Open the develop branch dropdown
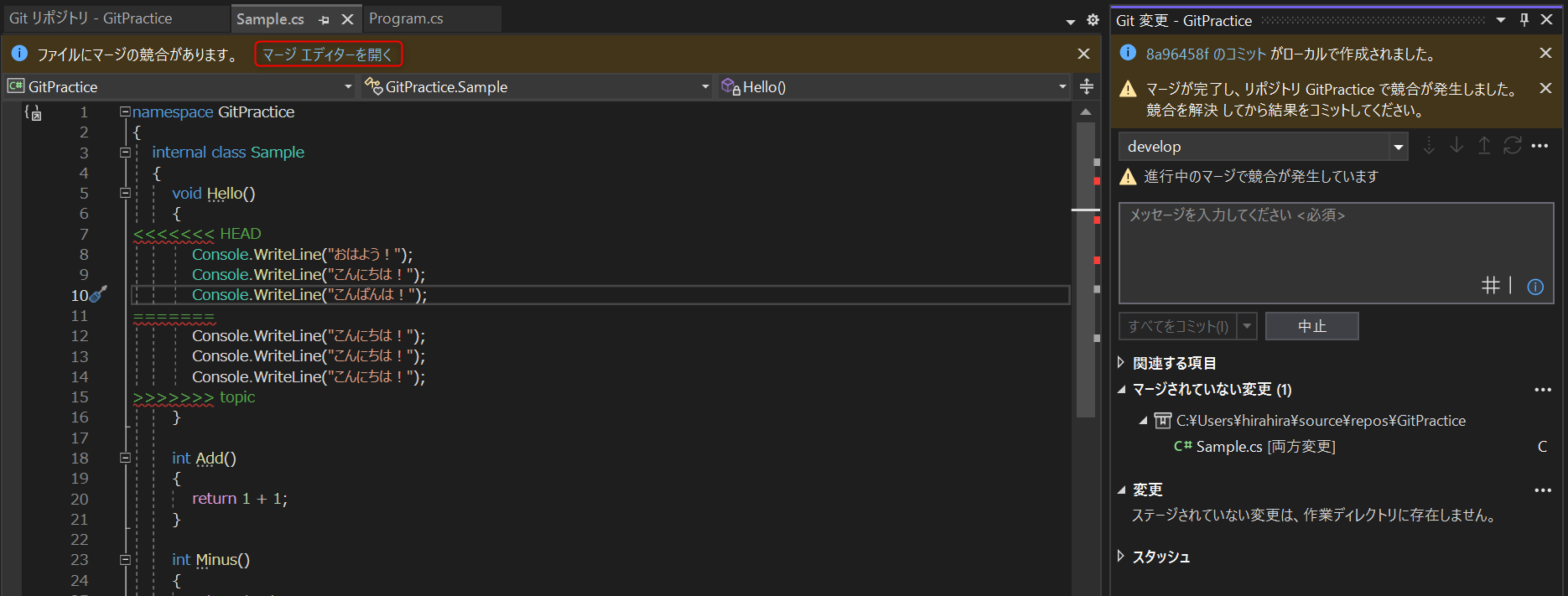This screenshot has width=1568, height=596. [x=1398, y=147]
